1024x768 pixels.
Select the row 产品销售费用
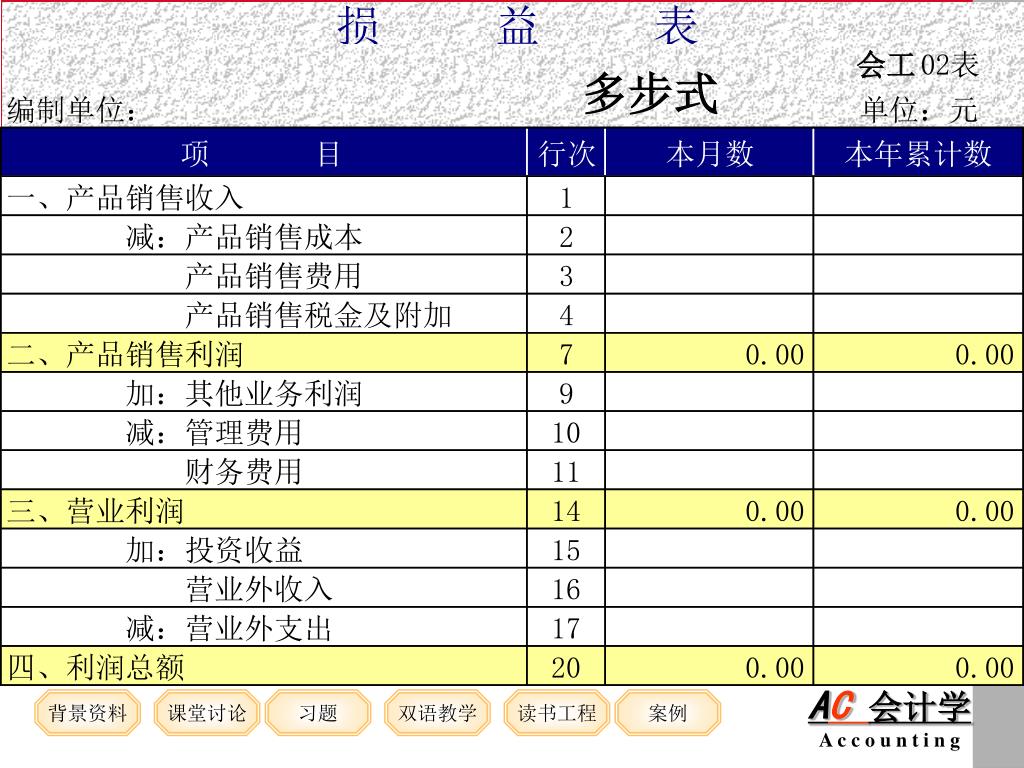[x=512, y=275]
